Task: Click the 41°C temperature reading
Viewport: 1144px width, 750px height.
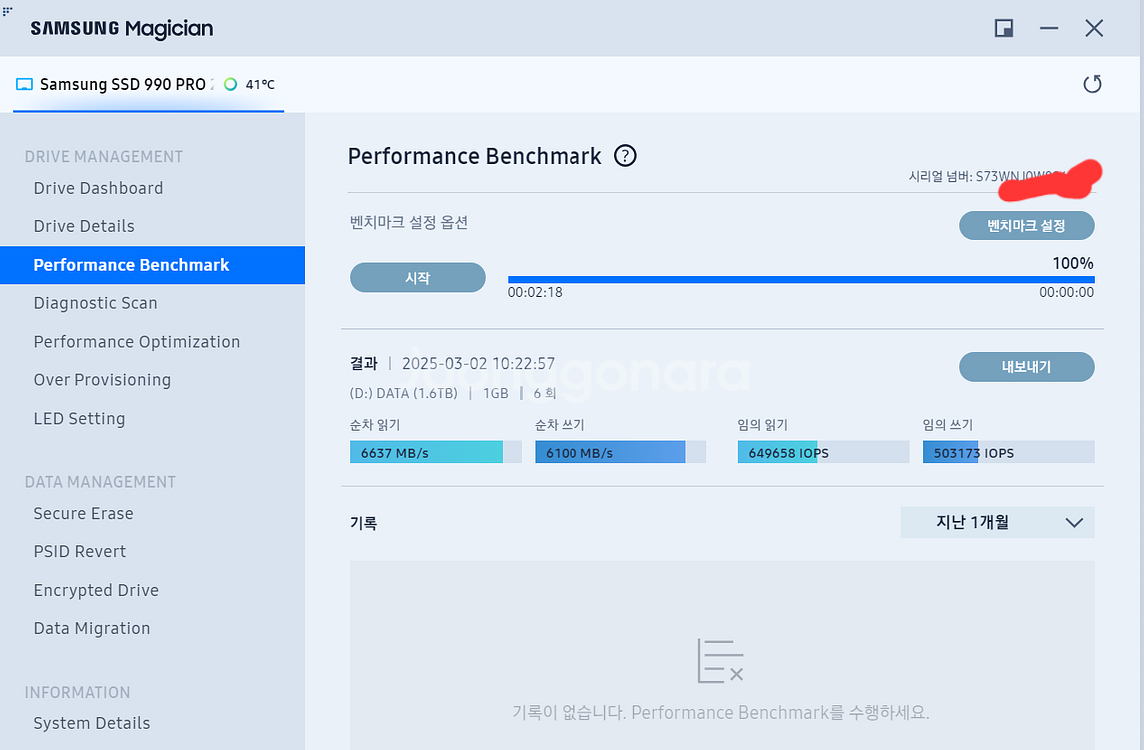Action: pyautogui.click(x=260, y=85)
